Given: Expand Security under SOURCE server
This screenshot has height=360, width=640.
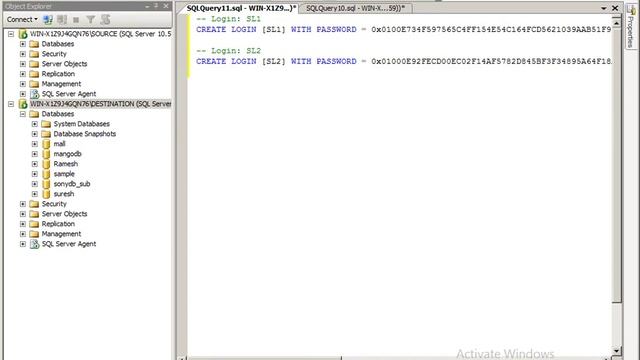Looking at the screenshot, I should point(23,54).
